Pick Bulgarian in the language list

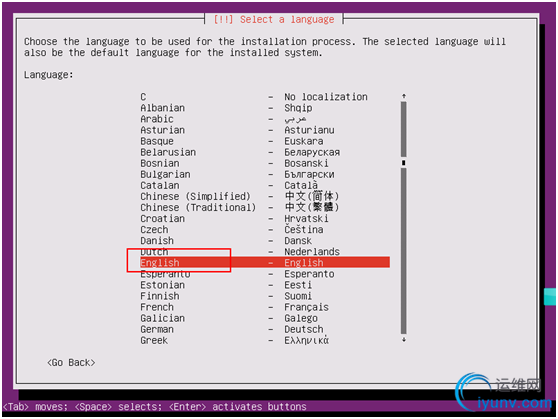(x=265, y=174)
